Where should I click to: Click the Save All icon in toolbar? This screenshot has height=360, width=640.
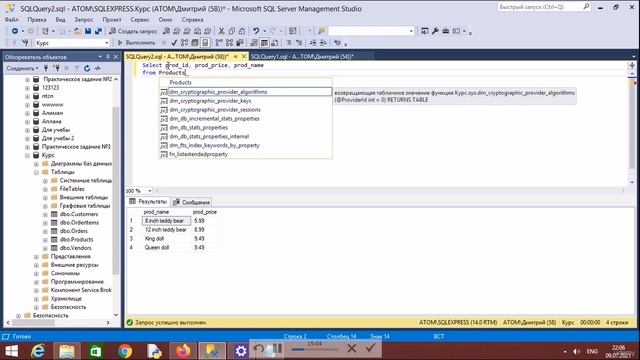pos(98,31)
